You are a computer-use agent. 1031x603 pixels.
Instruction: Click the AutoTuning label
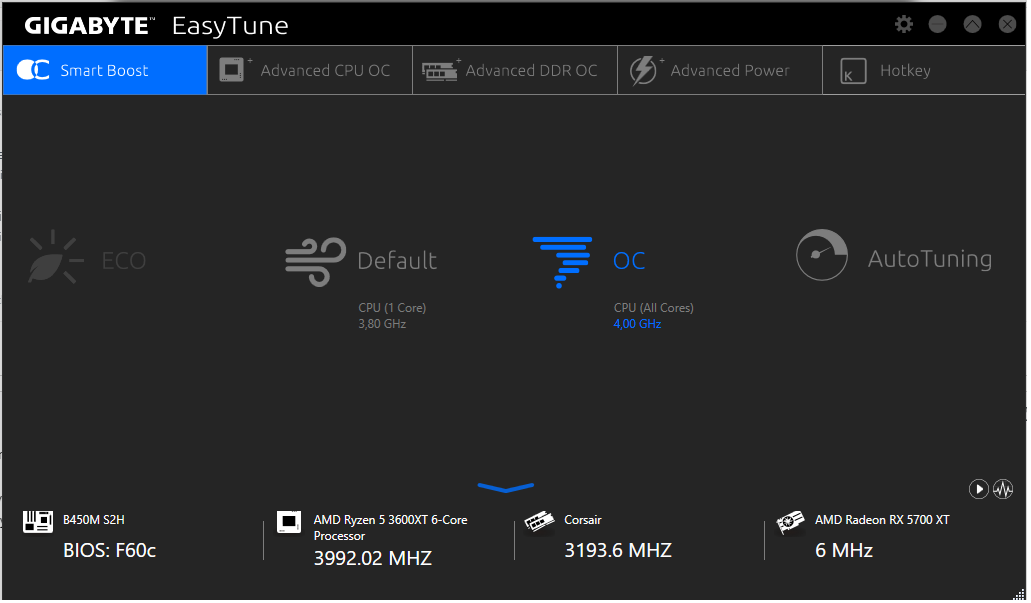930,259
